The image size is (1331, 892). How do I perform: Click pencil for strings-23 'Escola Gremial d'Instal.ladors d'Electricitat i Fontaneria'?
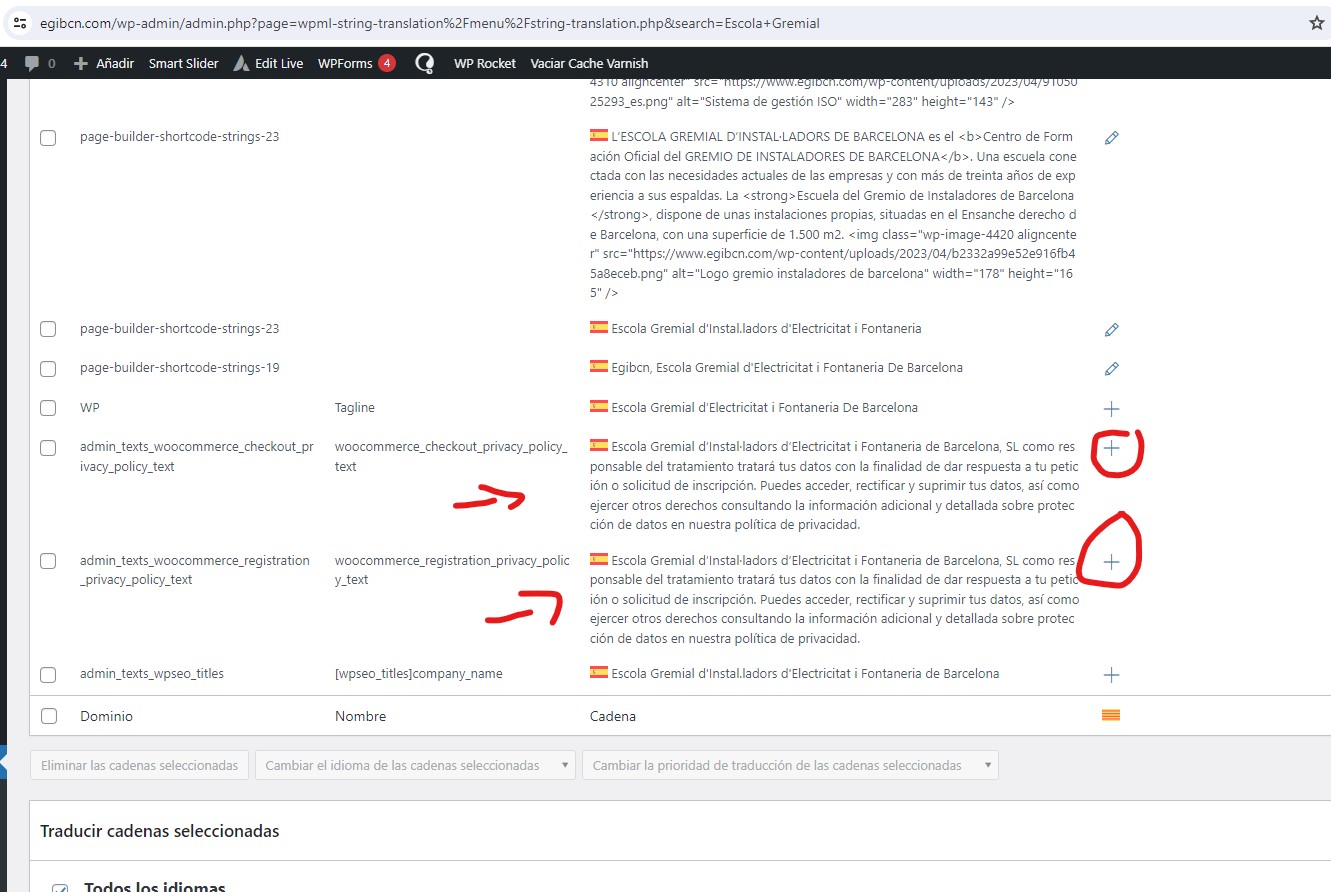[x=1111, y=329]
